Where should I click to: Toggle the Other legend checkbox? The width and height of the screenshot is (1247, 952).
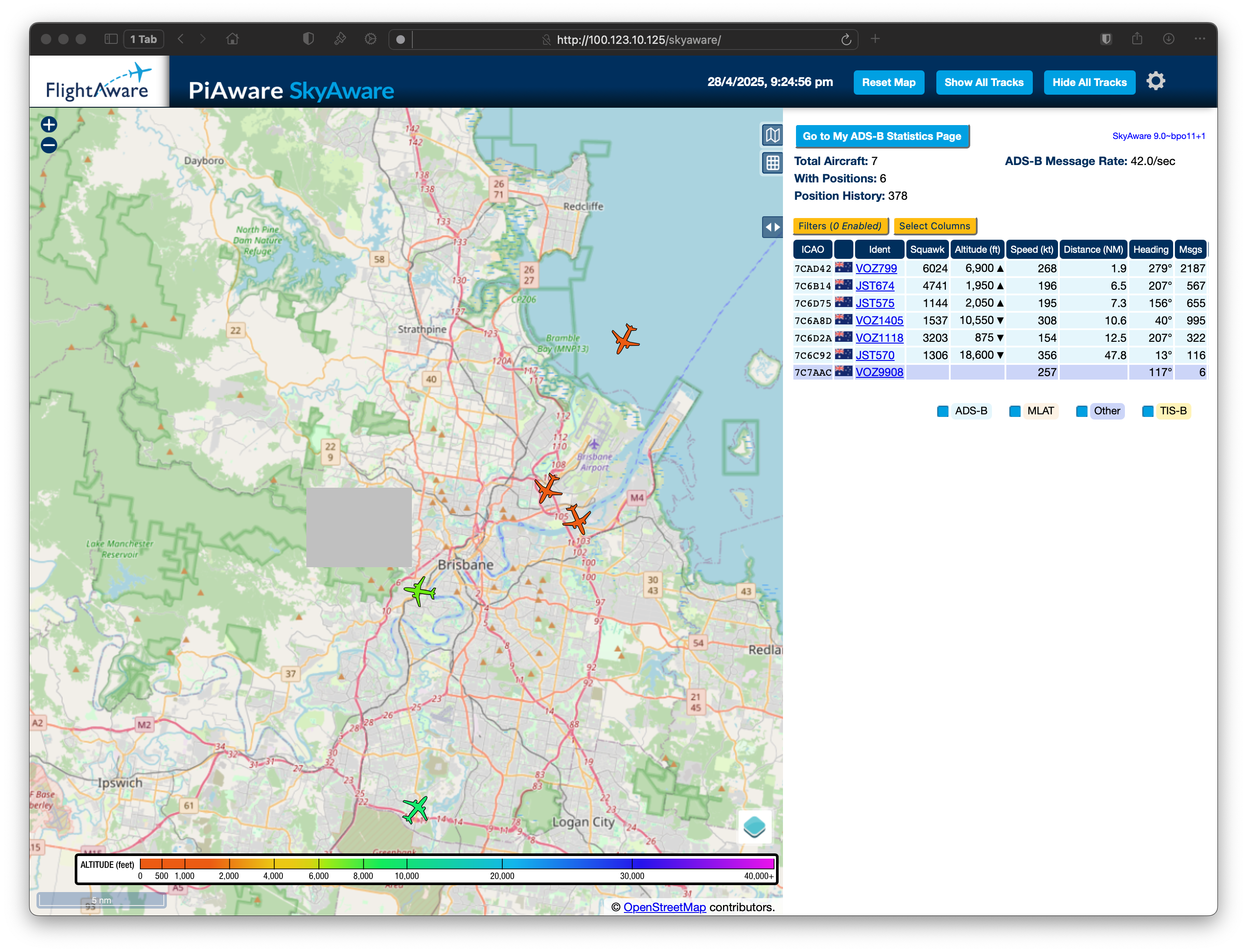coord(1081,411)
